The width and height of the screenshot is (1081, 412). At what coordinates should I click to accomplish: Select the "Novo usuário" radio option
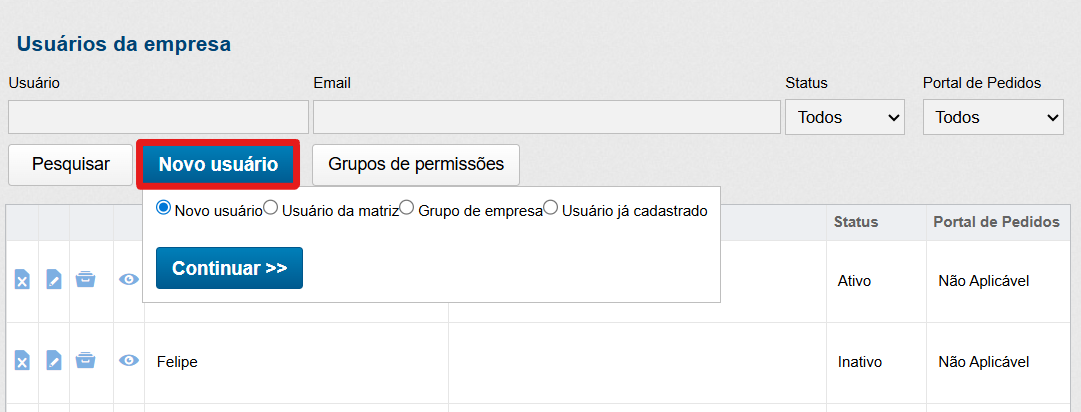164,209
